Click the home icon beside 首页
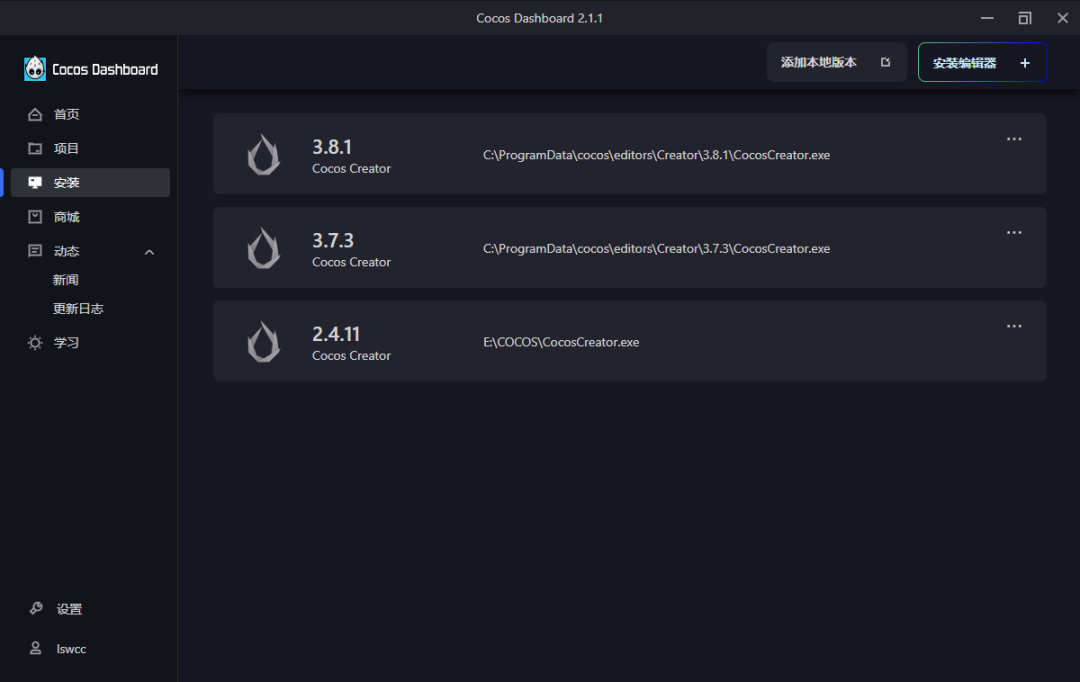Viewport: 1080px width, 682px height. [x=35, y=114]
